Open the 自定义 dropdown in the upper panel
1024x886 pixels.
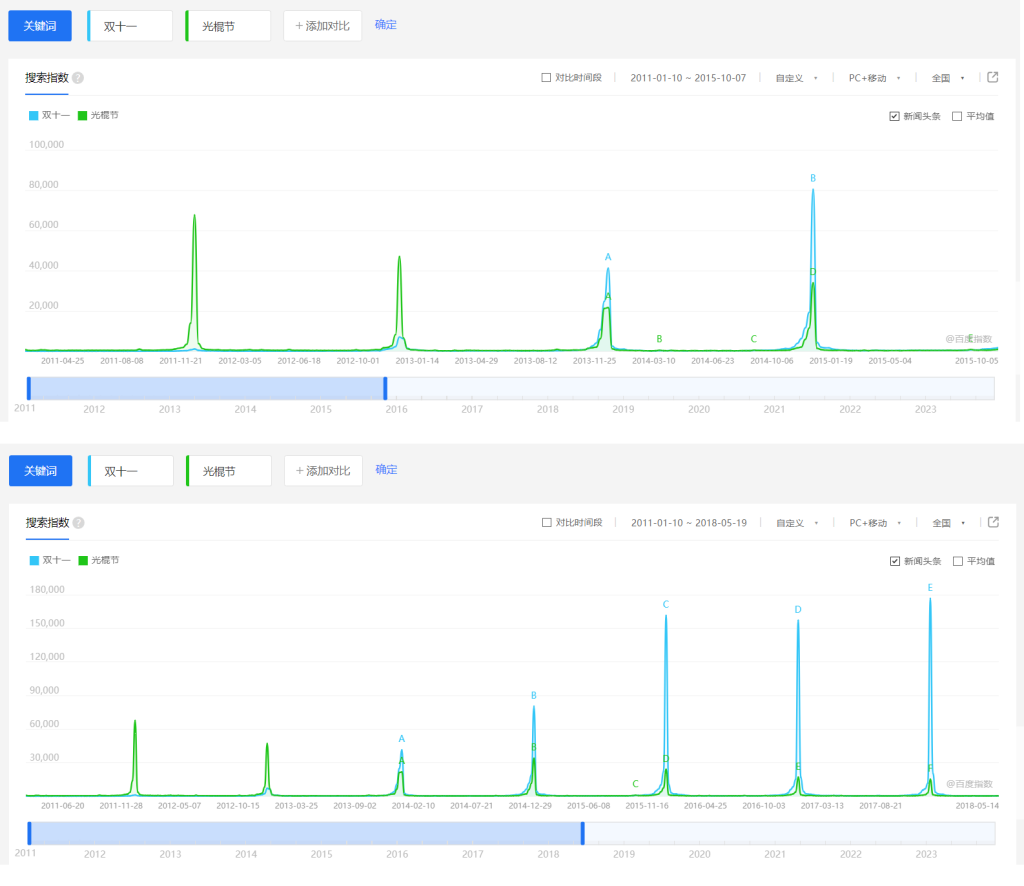coord(796,78)
